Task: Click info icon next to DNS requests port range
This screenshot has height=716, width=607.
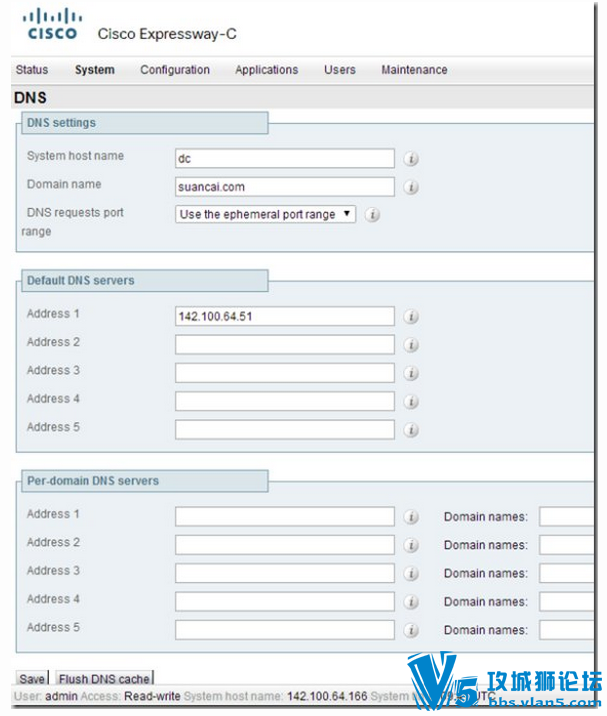Action: pos(372,215)
